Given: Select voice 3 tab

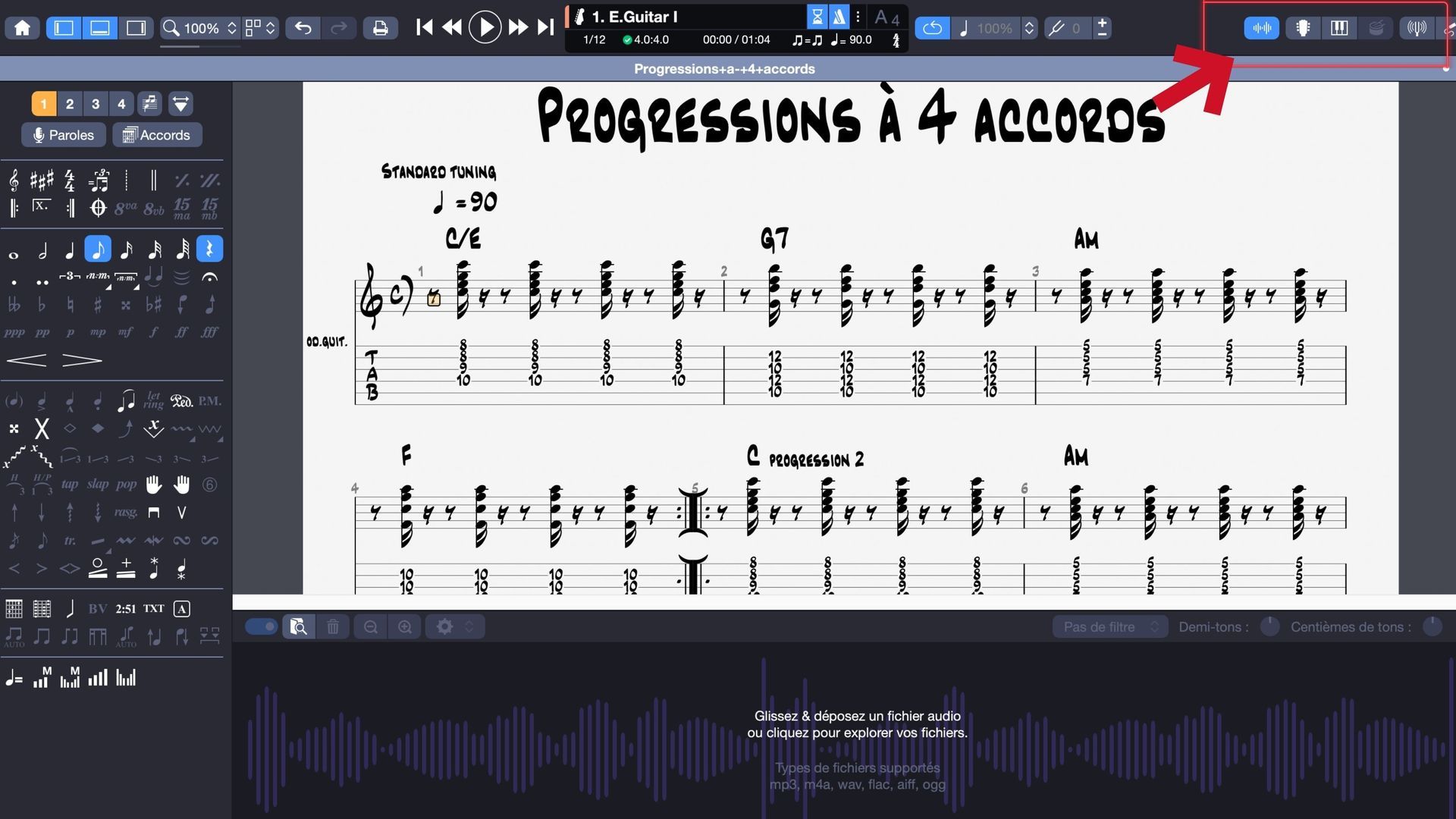Looking at the screenshot, I should pos(96,104).
